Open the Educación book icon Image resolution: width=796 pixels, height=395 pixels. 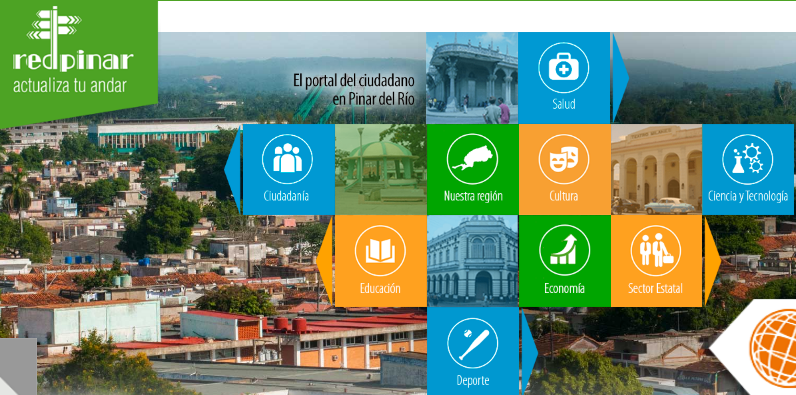click(x=380, y=251)
